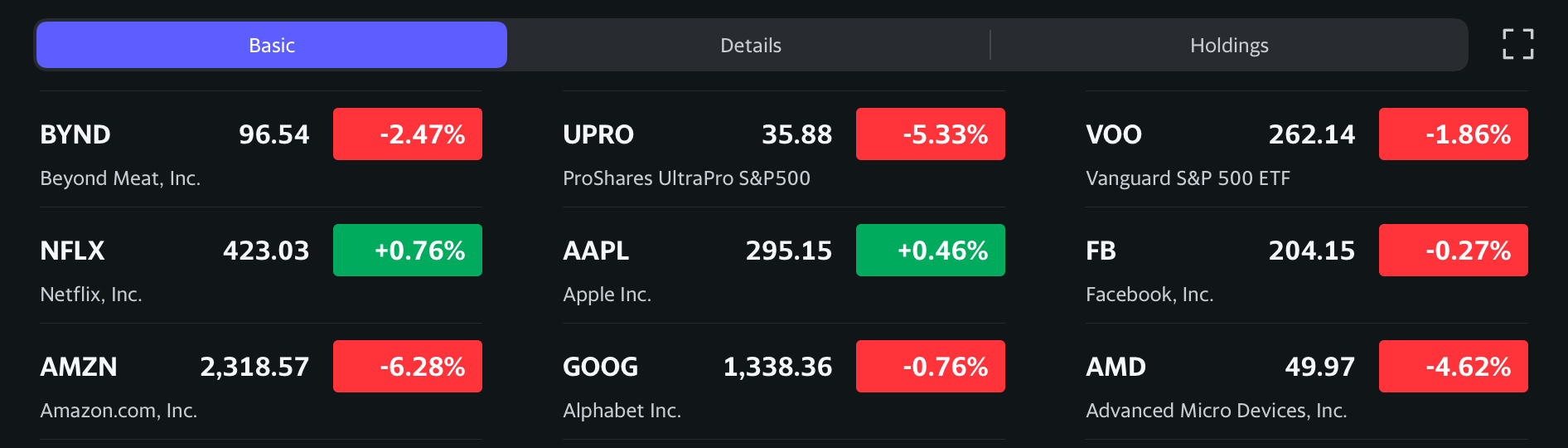Click UPRO -5.33% change badge

[x=931, y=134]
